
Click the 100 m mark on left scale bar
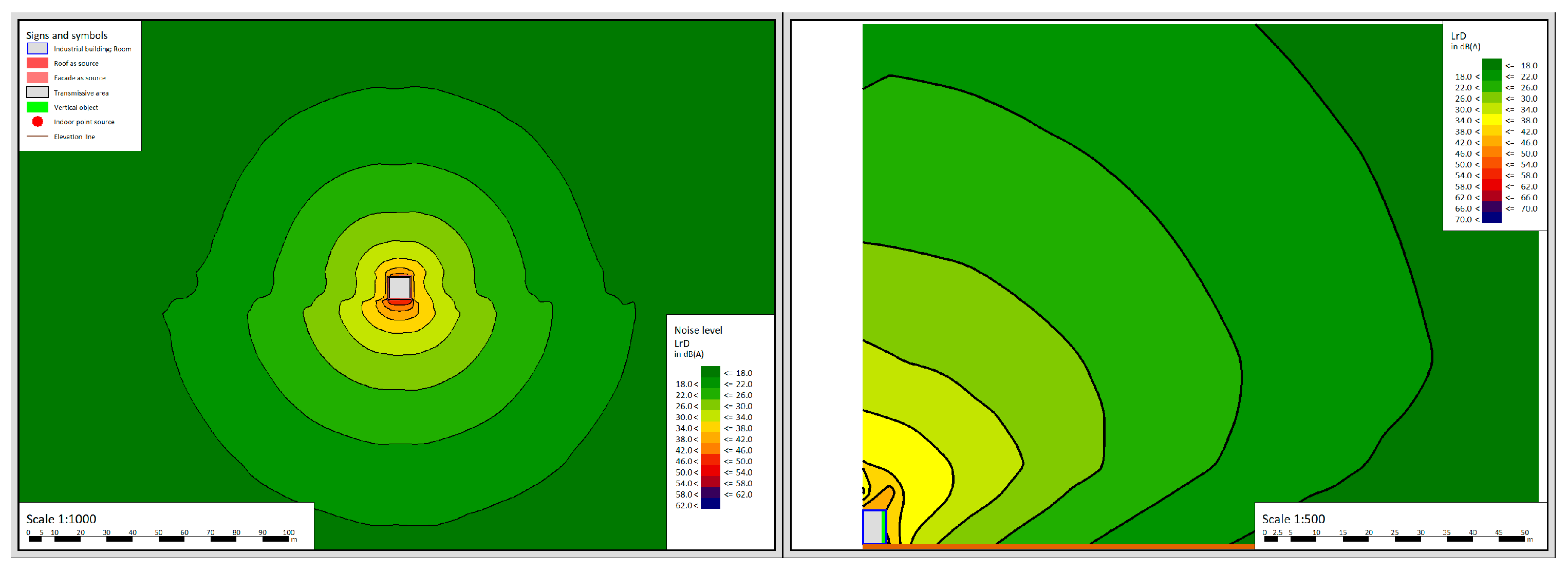click(289, 533)
